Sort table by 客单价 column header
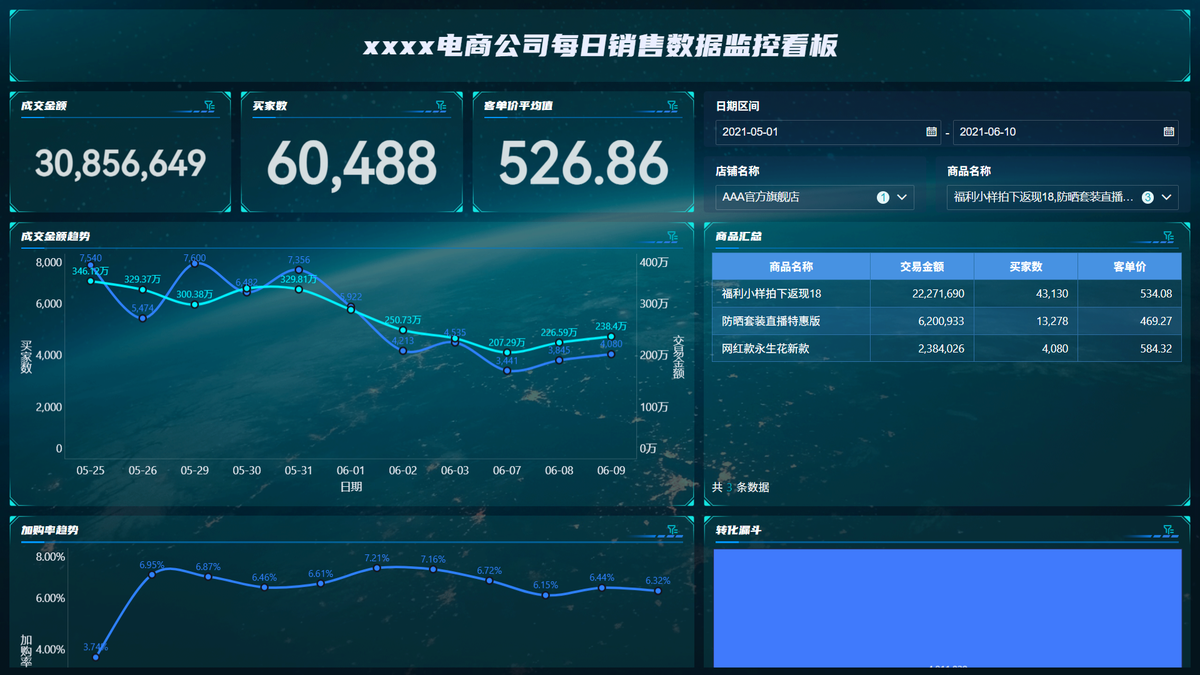 pyautogui.click(x=1130, y=267)
